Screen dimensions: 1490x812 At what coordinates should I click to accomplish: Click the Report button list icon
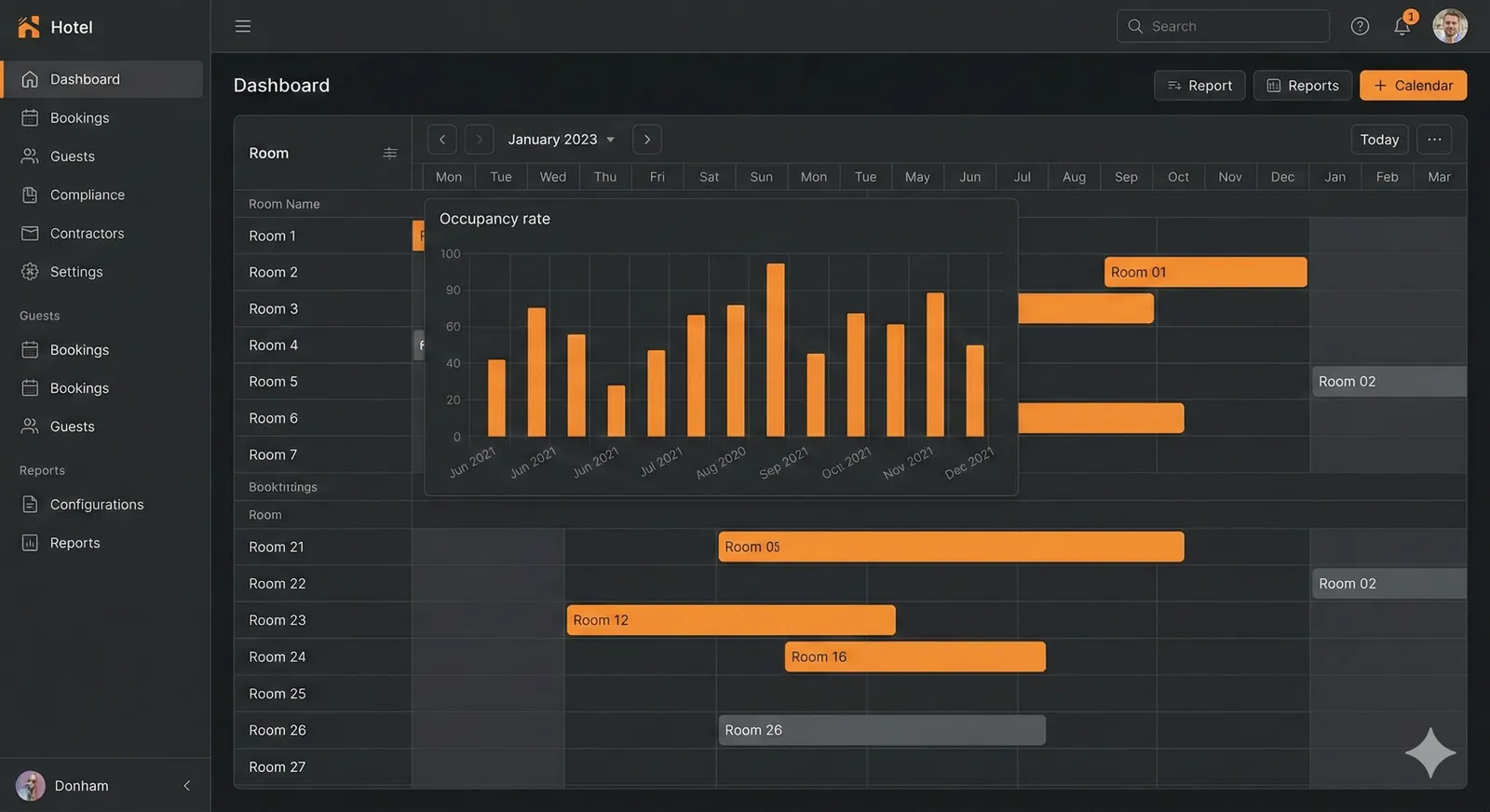coord(1174,86)
